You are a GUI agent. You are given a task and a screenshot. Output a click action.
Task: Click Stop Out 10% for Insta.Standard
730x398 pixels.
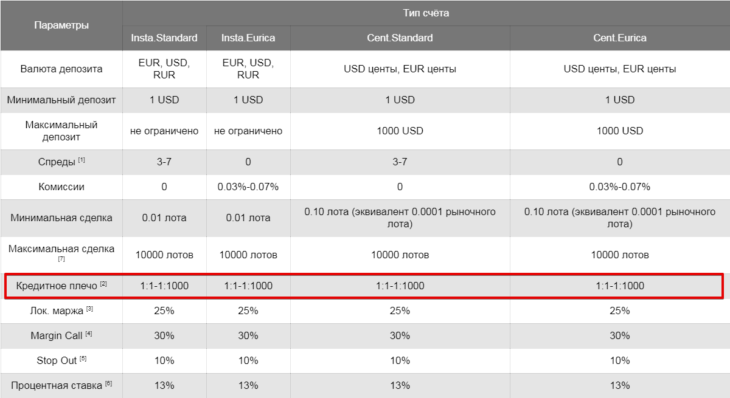164,360
